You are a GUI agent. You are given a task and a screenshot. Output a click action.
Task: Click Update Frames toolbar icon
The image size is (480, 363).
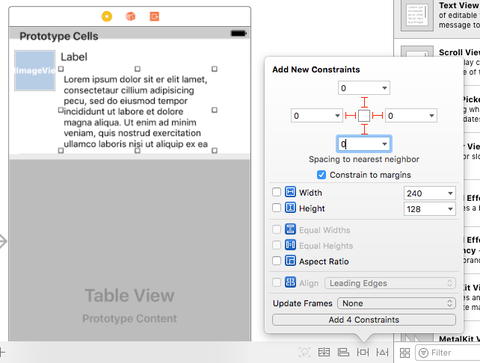[x=305, y=352]
